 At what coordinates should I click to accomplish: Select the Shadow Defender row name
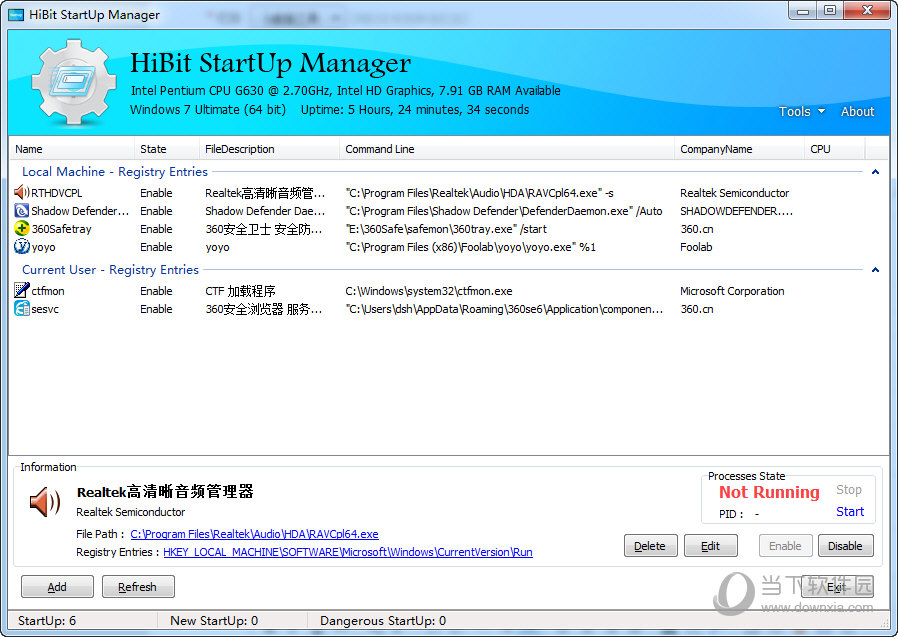(80, 211)
